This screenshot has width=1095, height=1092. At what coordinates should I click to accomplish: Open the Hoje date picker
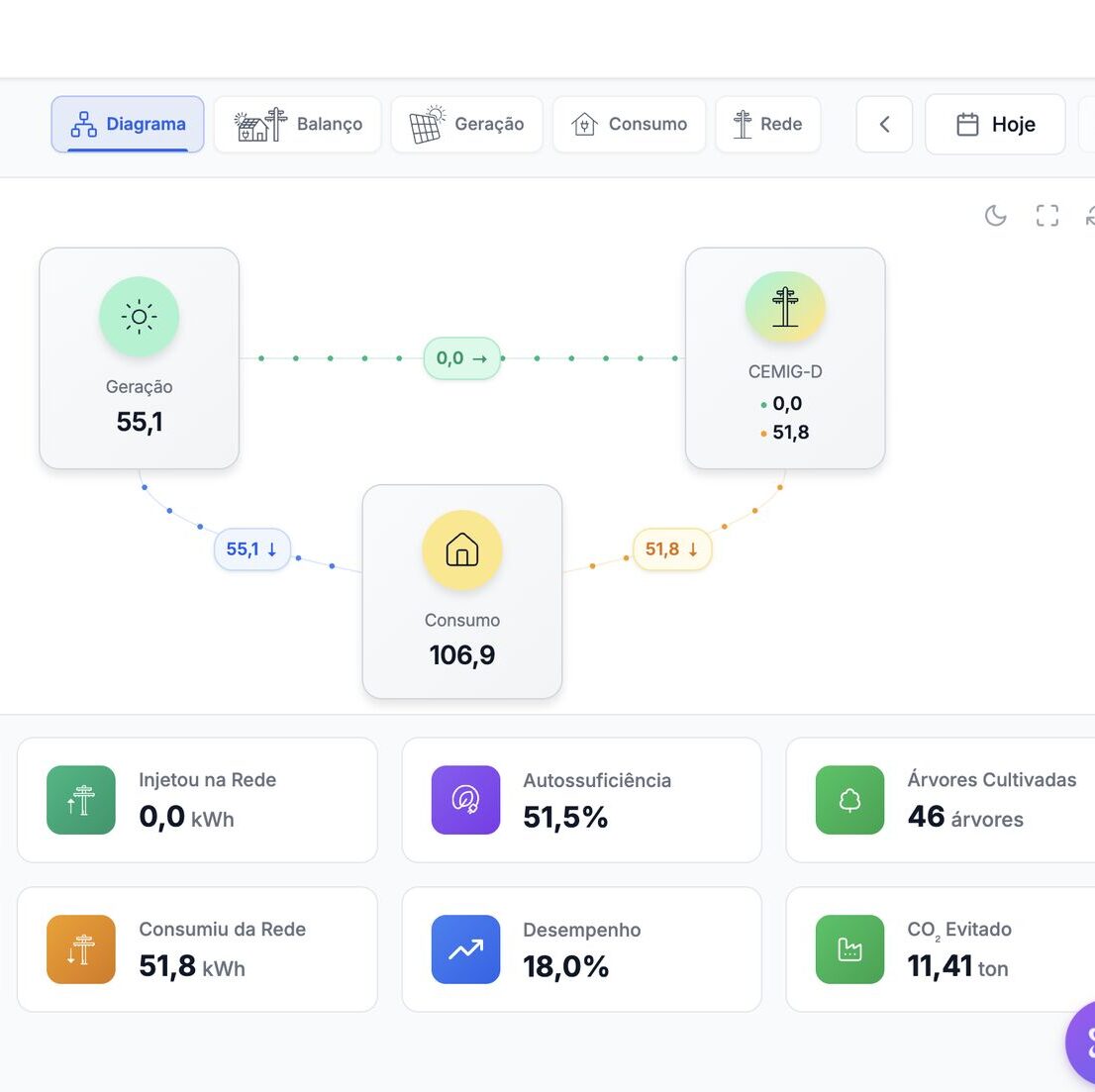pyautogui.click(x=995, y=125)
